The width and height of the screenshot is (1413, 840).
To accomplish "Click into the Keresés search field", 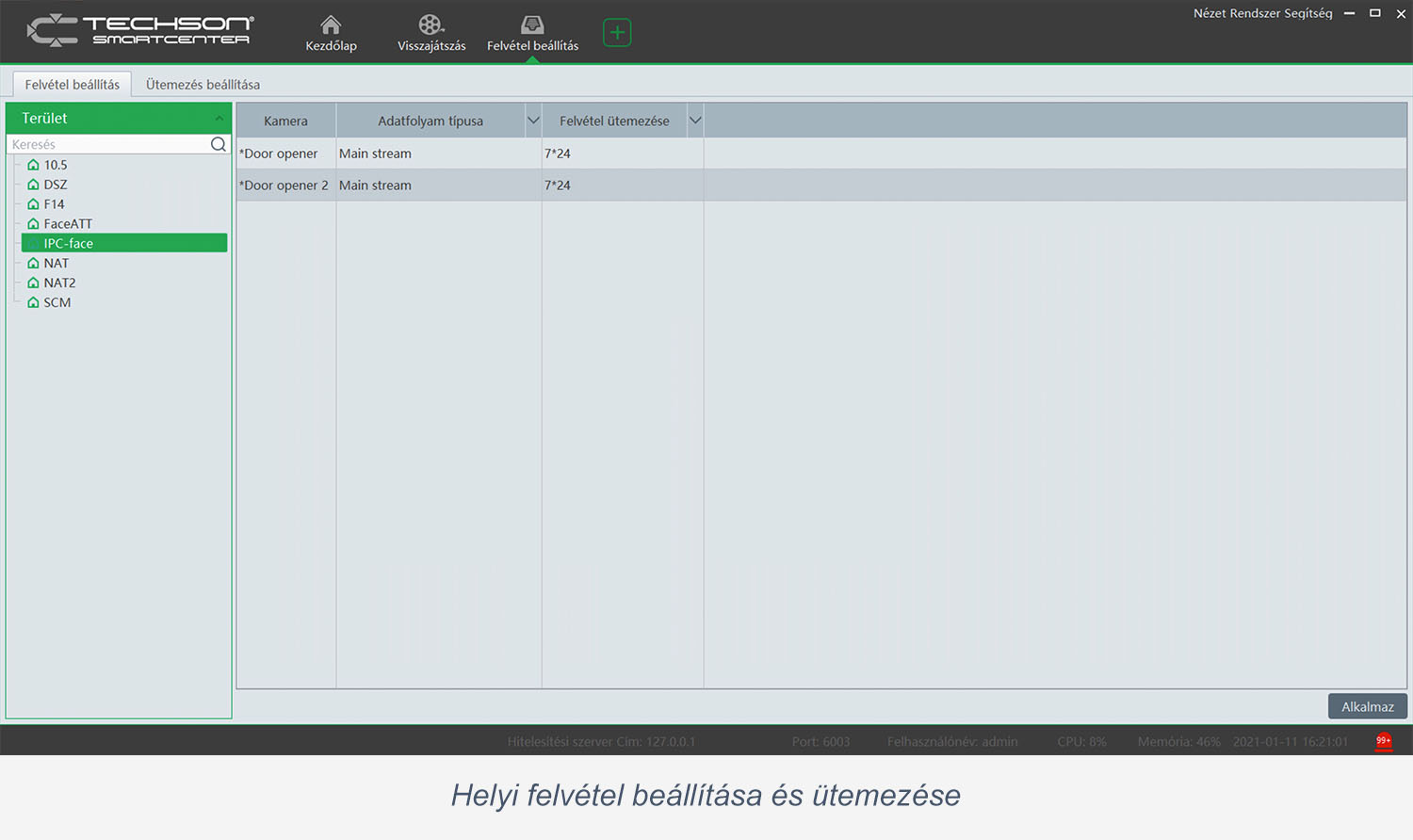I will coord(108,144).
